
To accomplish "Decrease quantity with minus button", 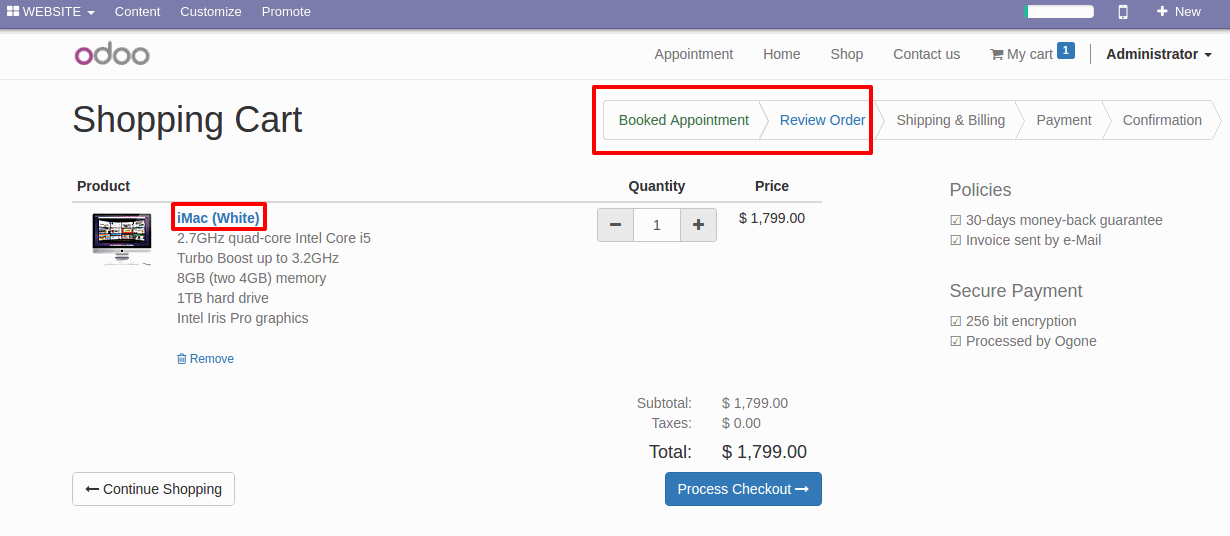I will [615, 225].
